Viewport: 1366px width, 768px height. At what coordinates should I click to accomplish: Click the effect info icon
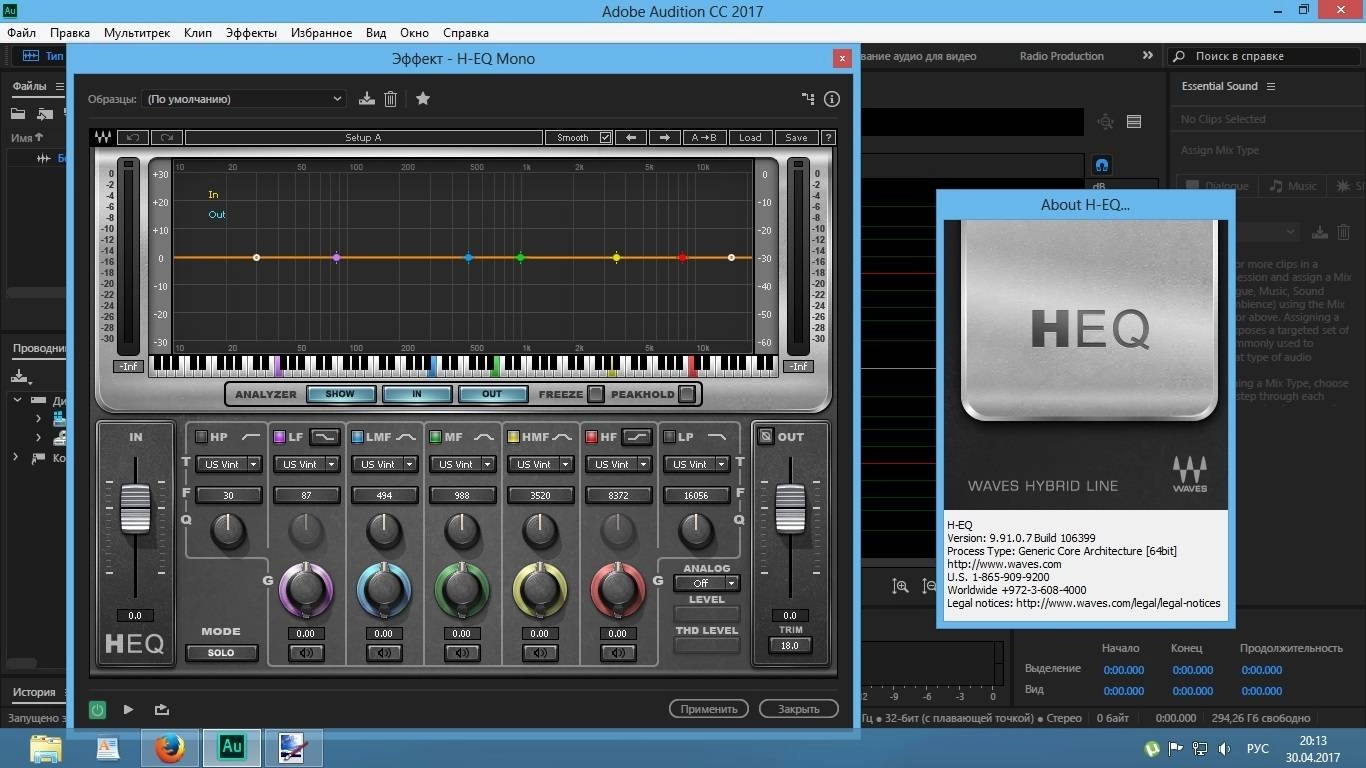(x=832, y=98)
